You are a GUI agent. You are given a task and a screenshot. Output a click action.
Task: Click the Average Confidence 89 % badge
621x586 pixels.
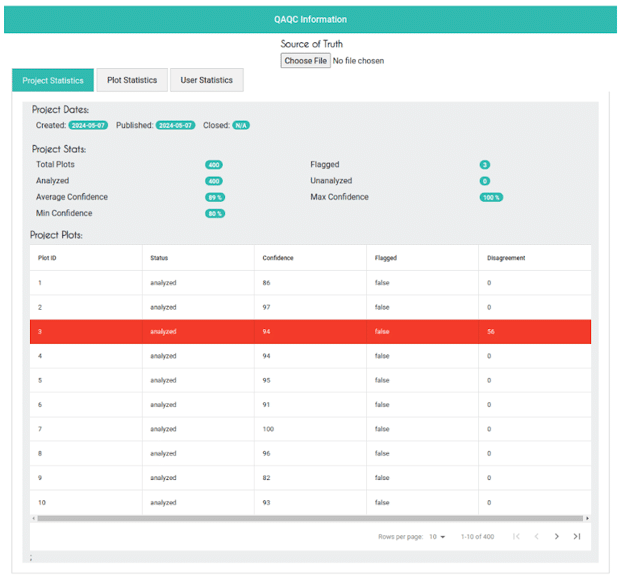(215, 197)
